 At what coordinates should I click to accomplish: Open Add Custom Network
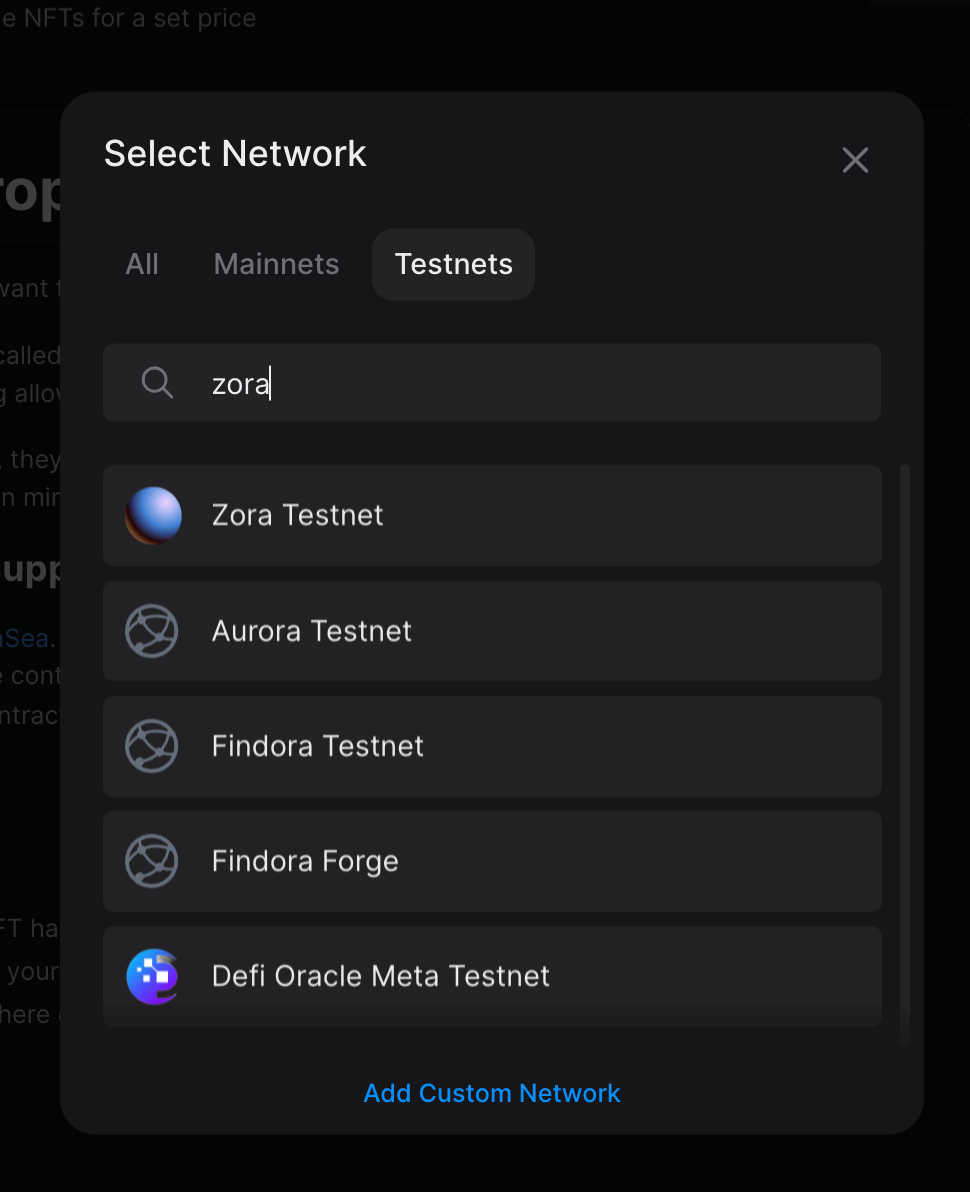491,1093
